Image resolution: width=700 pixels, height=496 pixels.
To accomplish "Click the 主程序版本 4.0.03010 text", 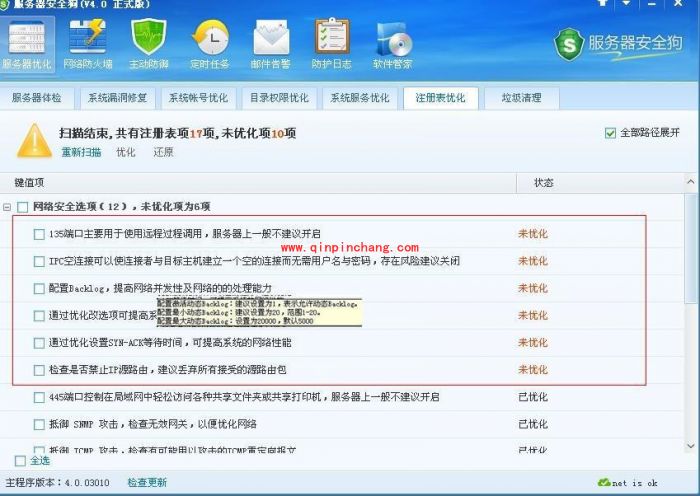I will point(57,483).
